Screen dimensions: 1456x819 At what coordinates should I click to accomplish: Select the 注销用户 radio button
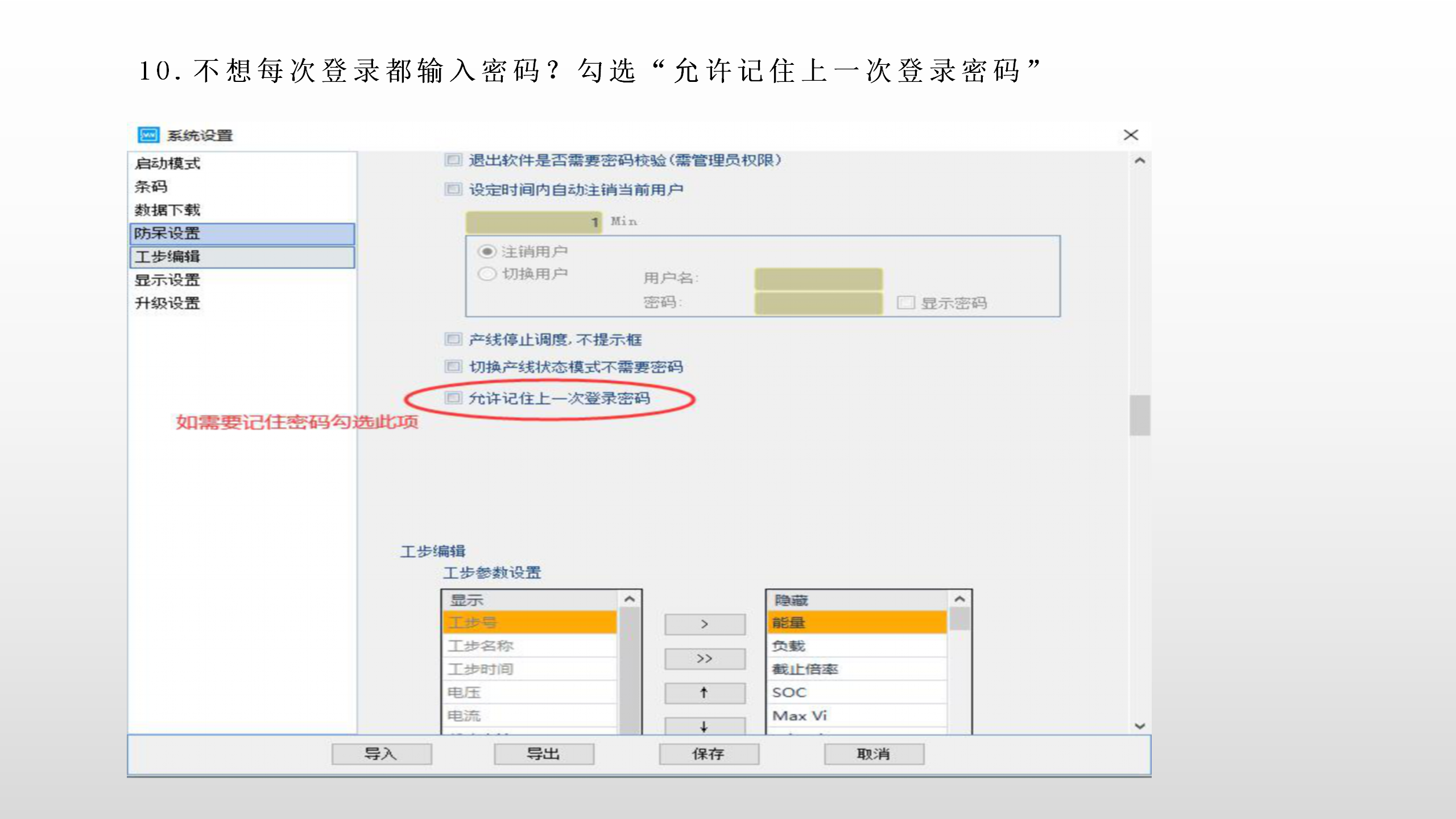pyautogui.click(x=487, y=251)
